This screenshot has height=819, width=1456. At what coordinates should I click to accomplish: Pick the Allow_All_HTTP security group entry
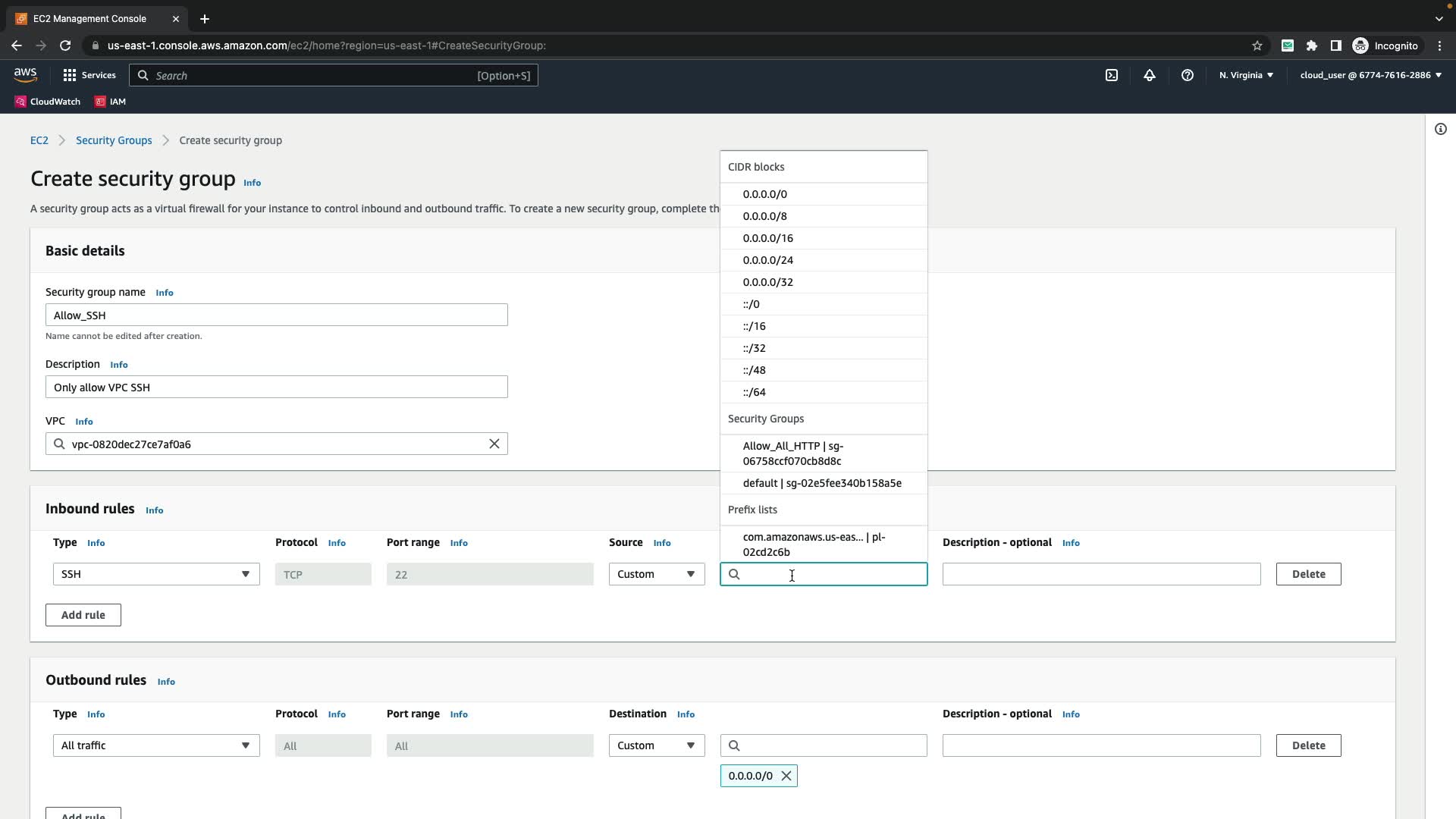[793, 453]
